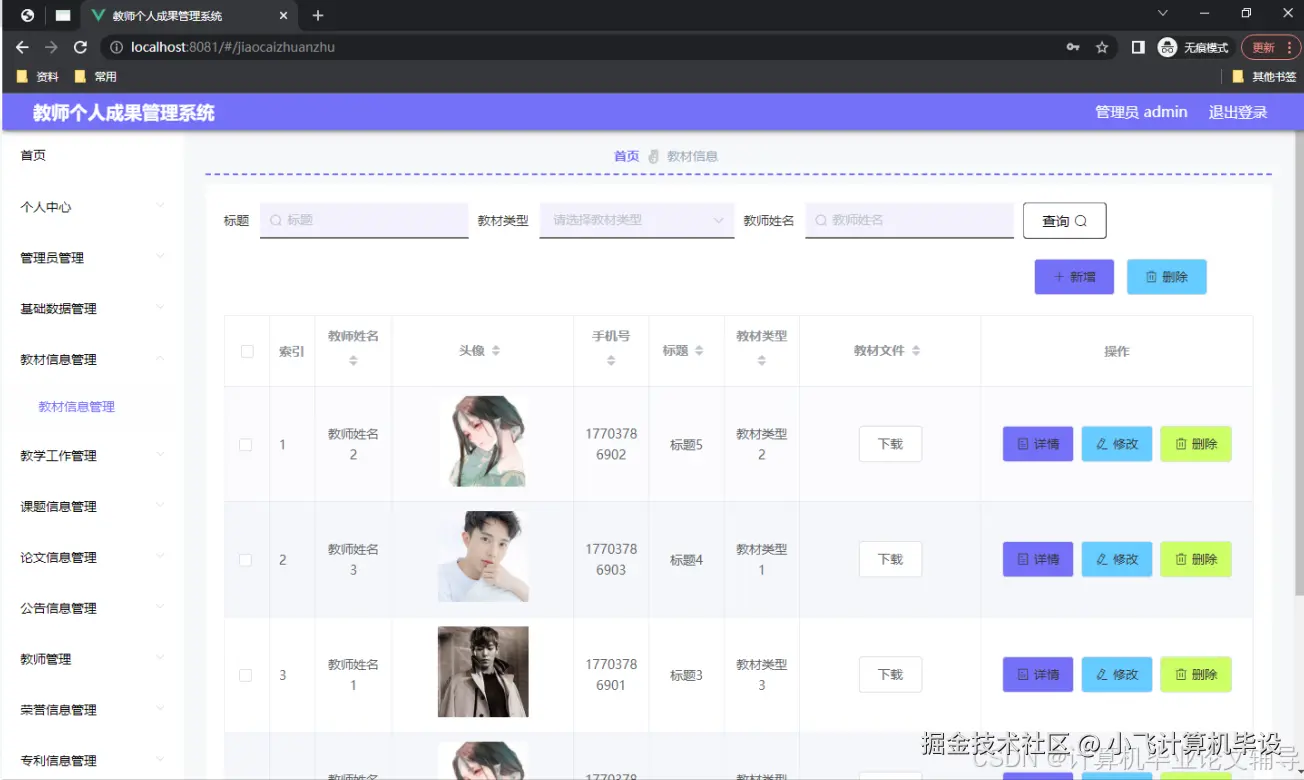Click the 查询 search button with magnifier
The image size is (1304, 780).
[1064, 220]
